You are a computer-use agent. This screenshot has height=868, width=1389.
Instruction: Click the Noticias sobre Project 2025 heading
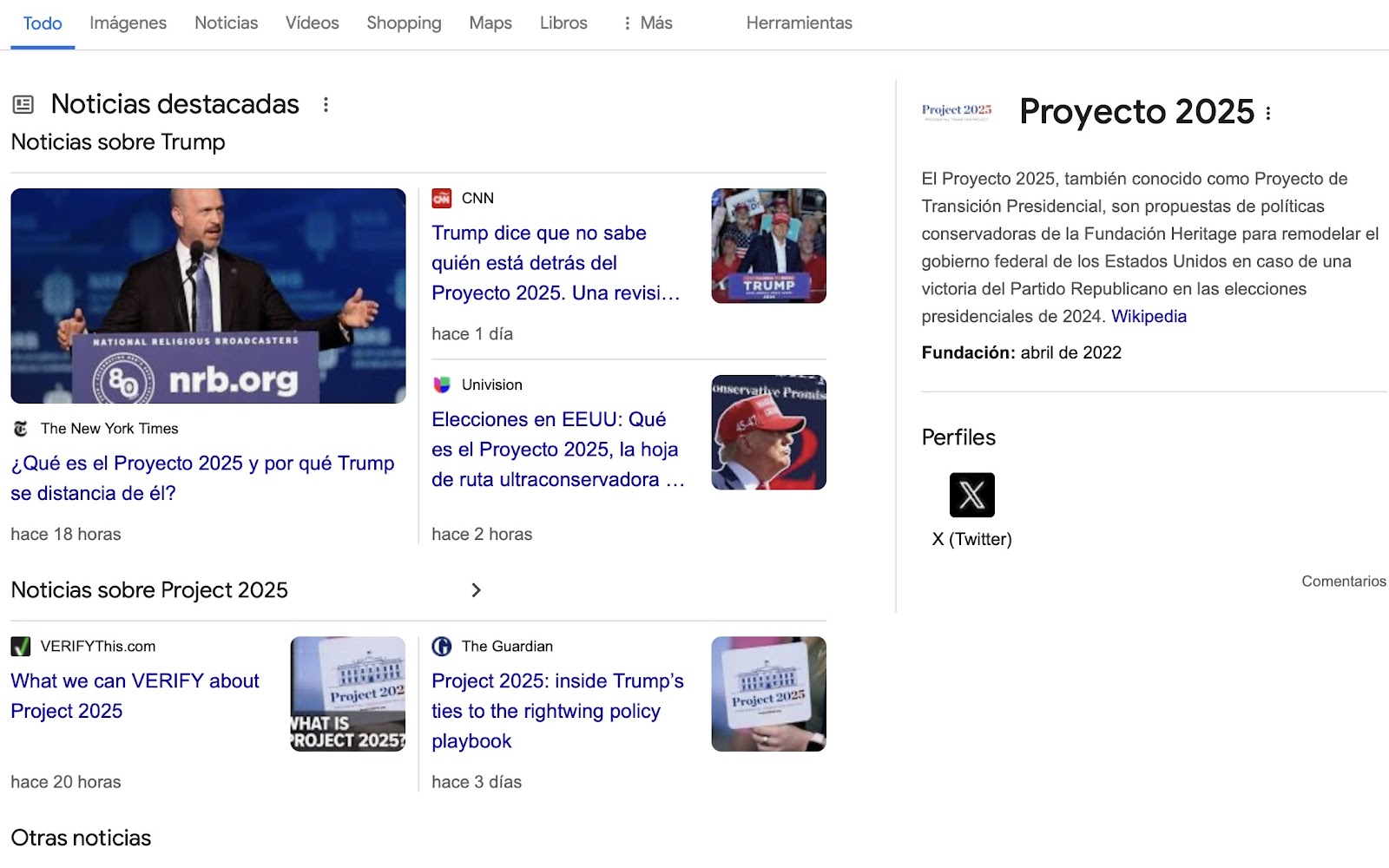pyautogui.click(x=149, y=590)
